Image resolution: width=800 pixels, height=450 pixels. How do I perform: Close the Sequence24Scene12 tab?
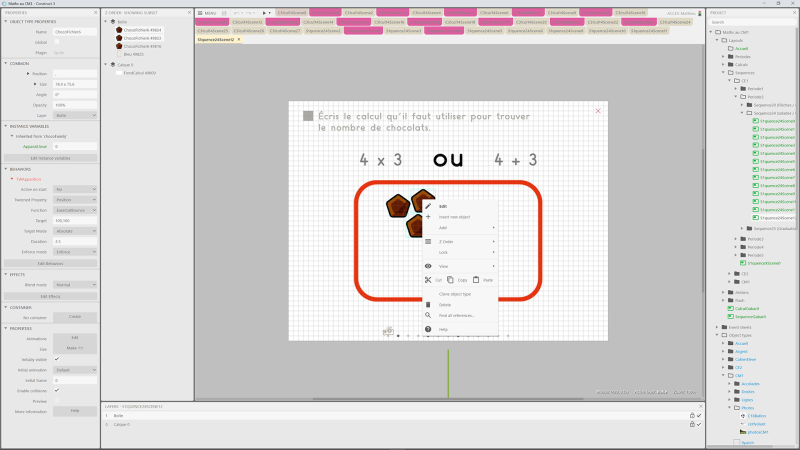click(239, 39)
